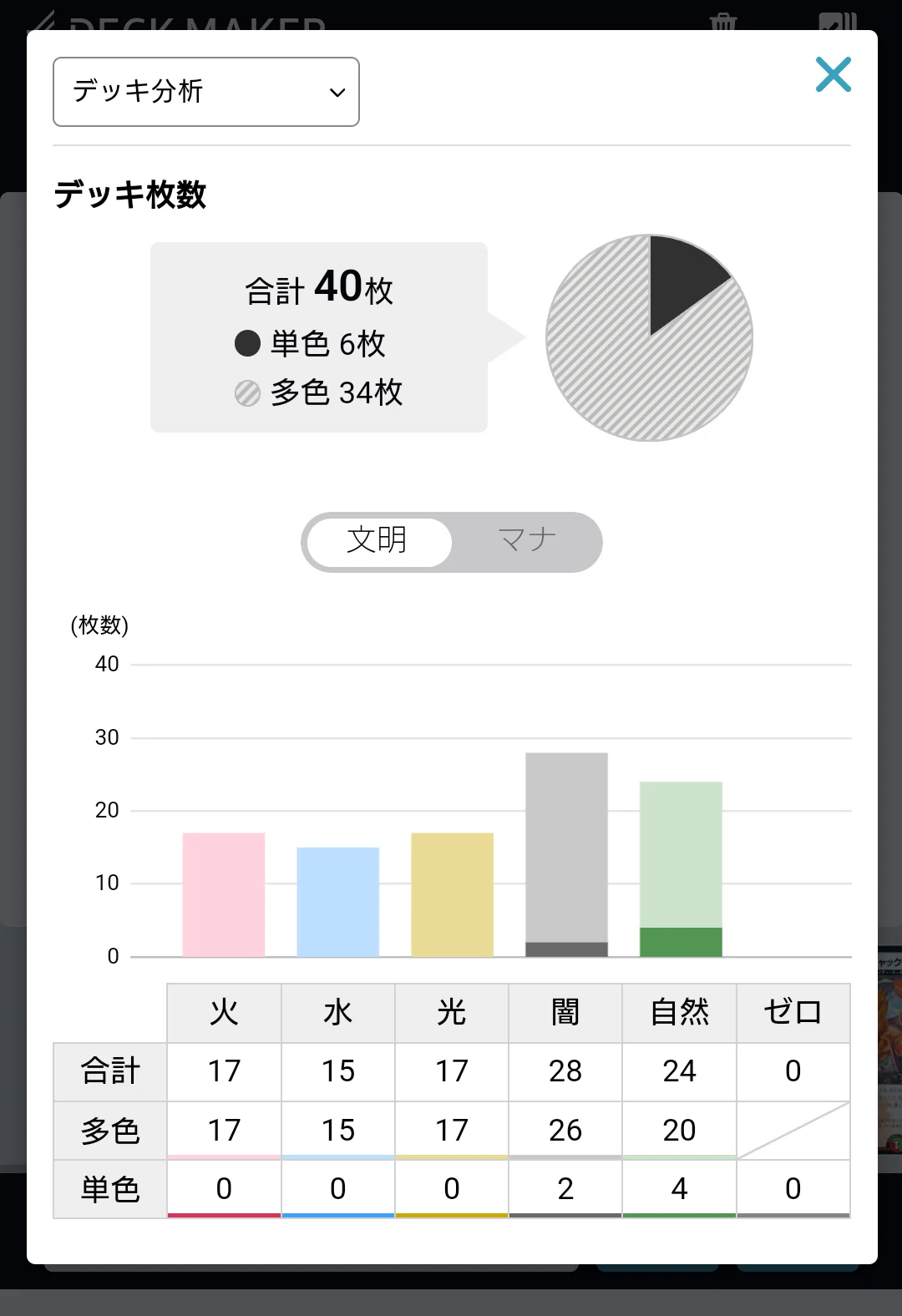Close the deck analysis dialog
902x1316 pixels.
(x=833, y=74)
